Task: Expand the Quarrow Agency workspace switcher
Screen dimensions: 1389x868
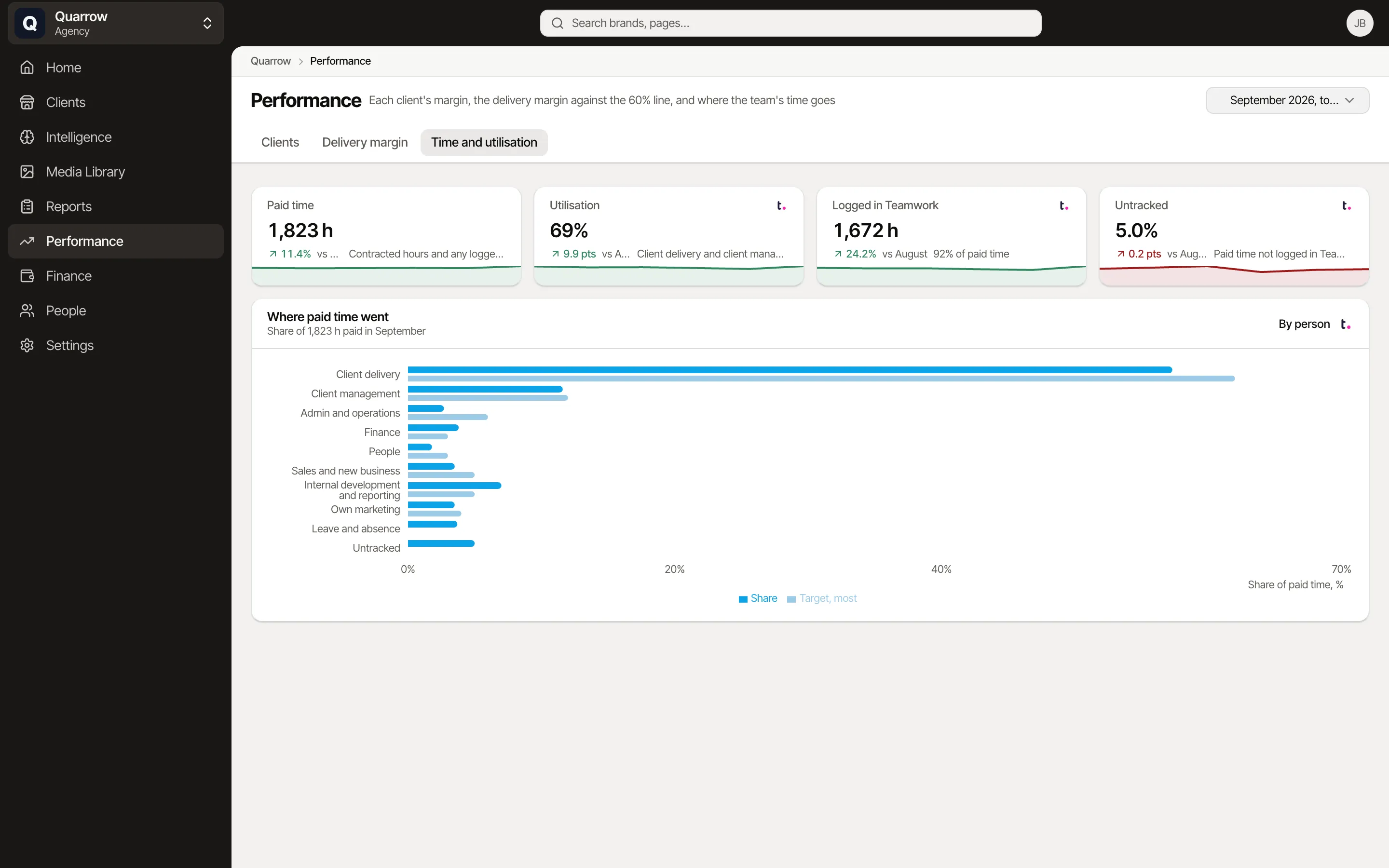Action: (x=116, y=23)
